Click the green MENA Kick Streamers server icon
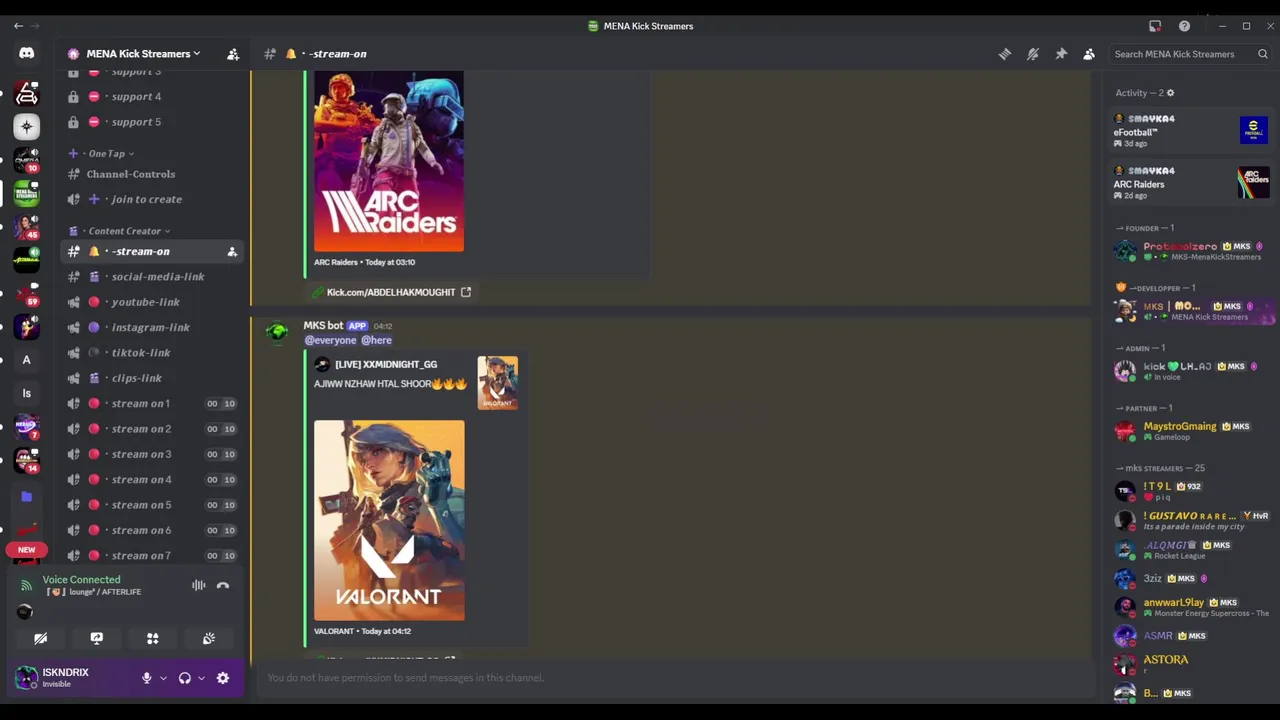Image resolution: width=1280 pixels, height=720 pixels. click(x=27, y=193)
